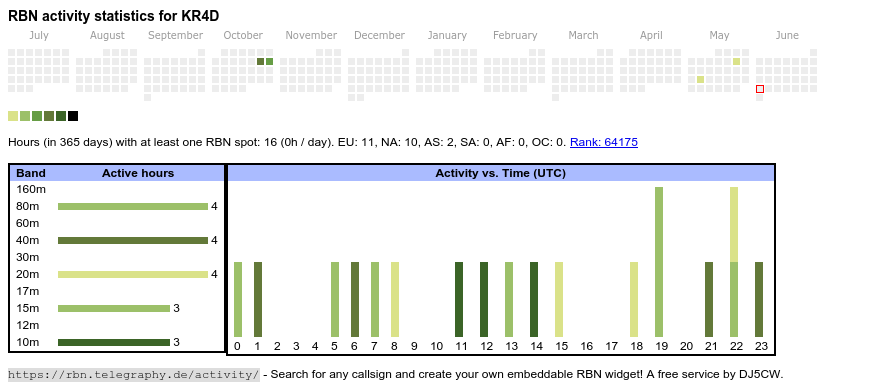Click the stacked bar at hour 22
This screenshot has height=390, width=870.
point(734,262)
